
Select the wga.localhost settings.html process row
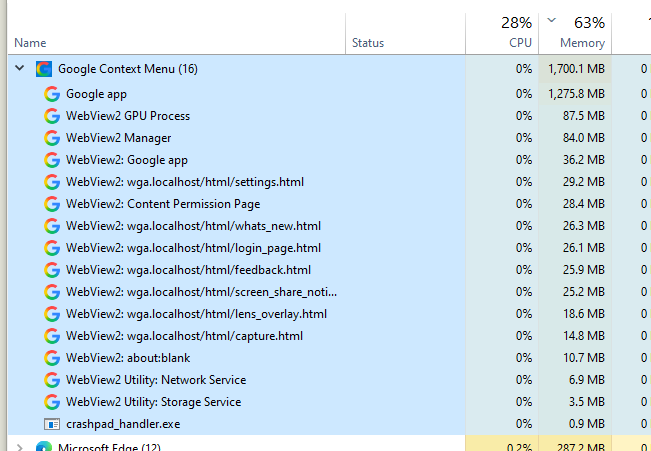236,182
